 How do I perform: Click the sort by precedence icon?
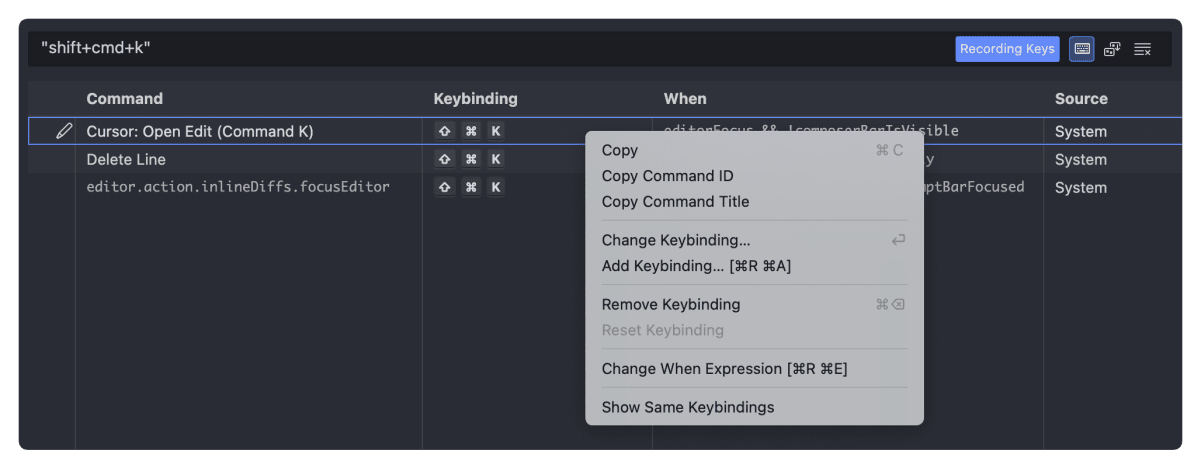click(x=1112, y=49)
